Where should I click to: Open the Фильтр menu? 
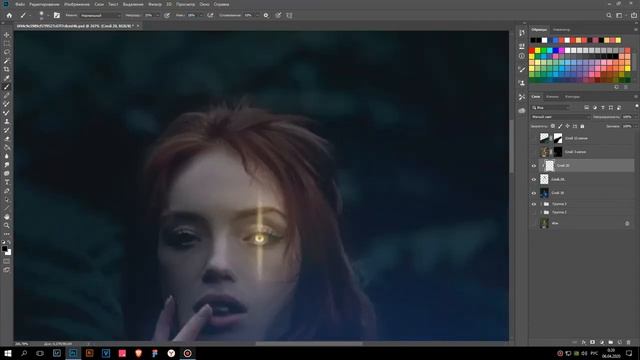pyautogui.click(x=155, y=4)
